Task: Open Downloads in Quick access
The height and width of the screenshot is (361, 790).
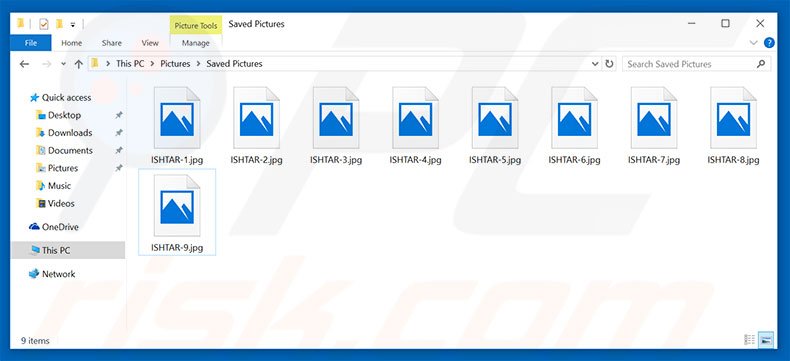Action: 70,133
